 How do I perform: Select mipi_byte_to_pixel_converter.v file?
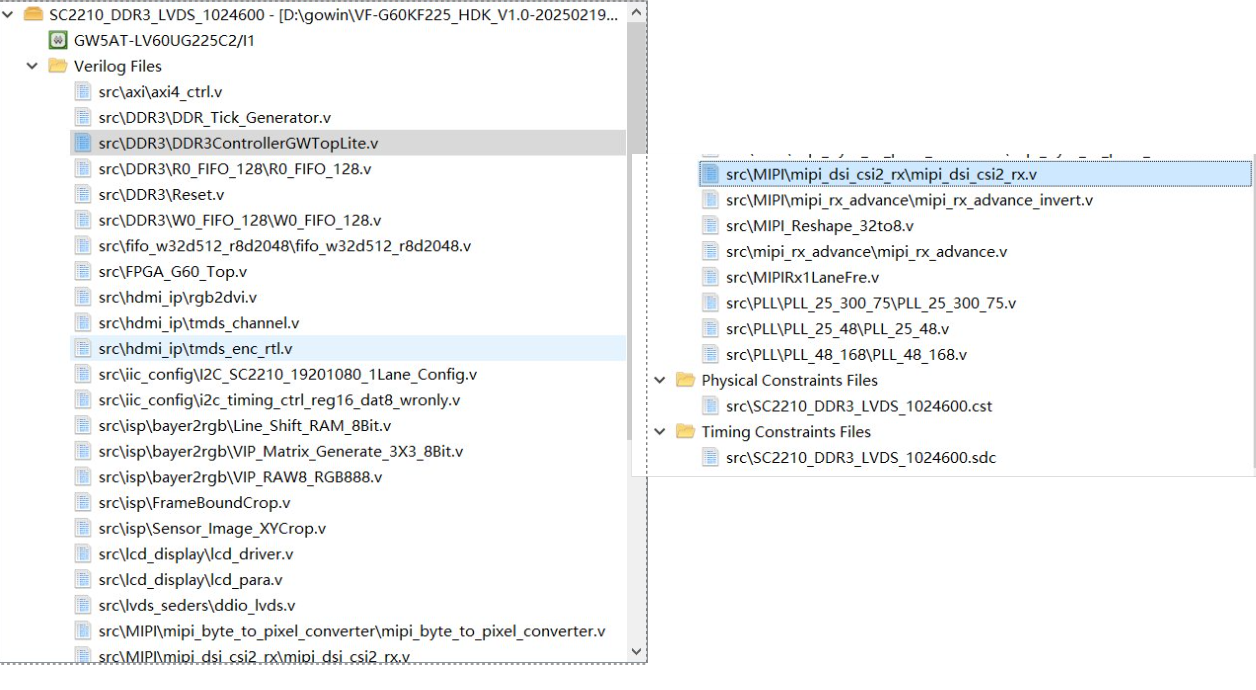(x=352, y=631)
